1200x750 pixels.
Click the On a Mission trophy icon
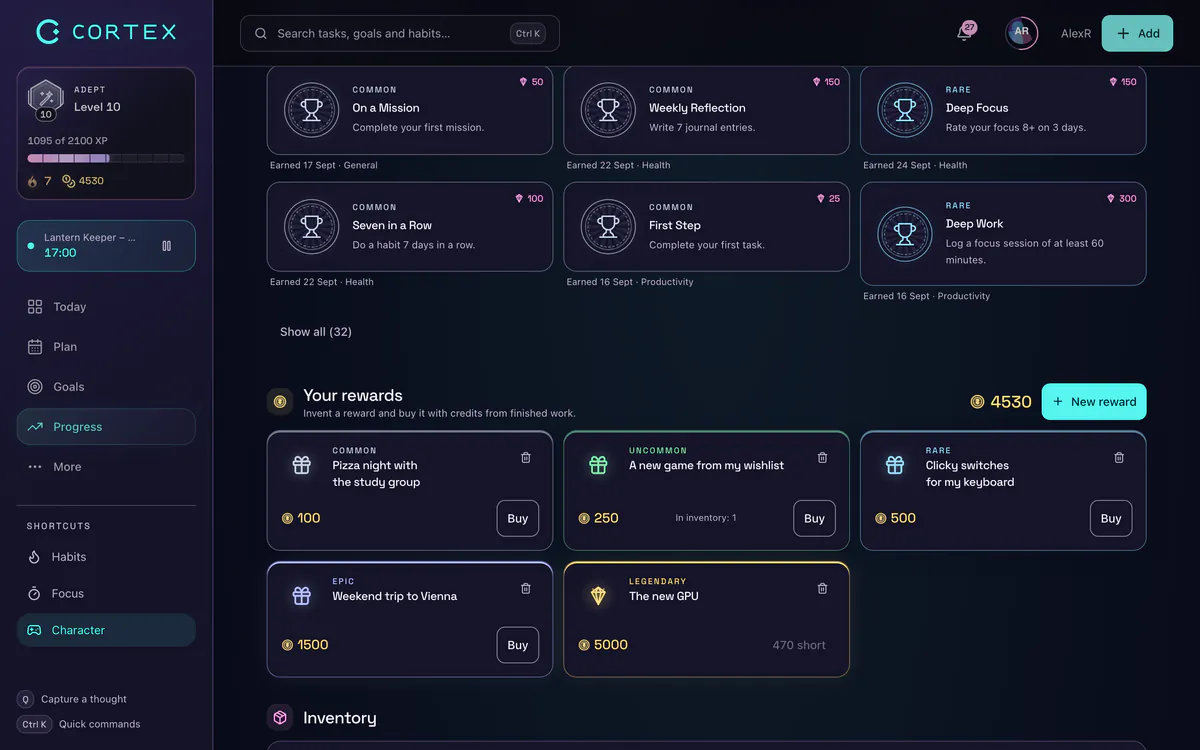pyautogui.click(x=312, y=110)
